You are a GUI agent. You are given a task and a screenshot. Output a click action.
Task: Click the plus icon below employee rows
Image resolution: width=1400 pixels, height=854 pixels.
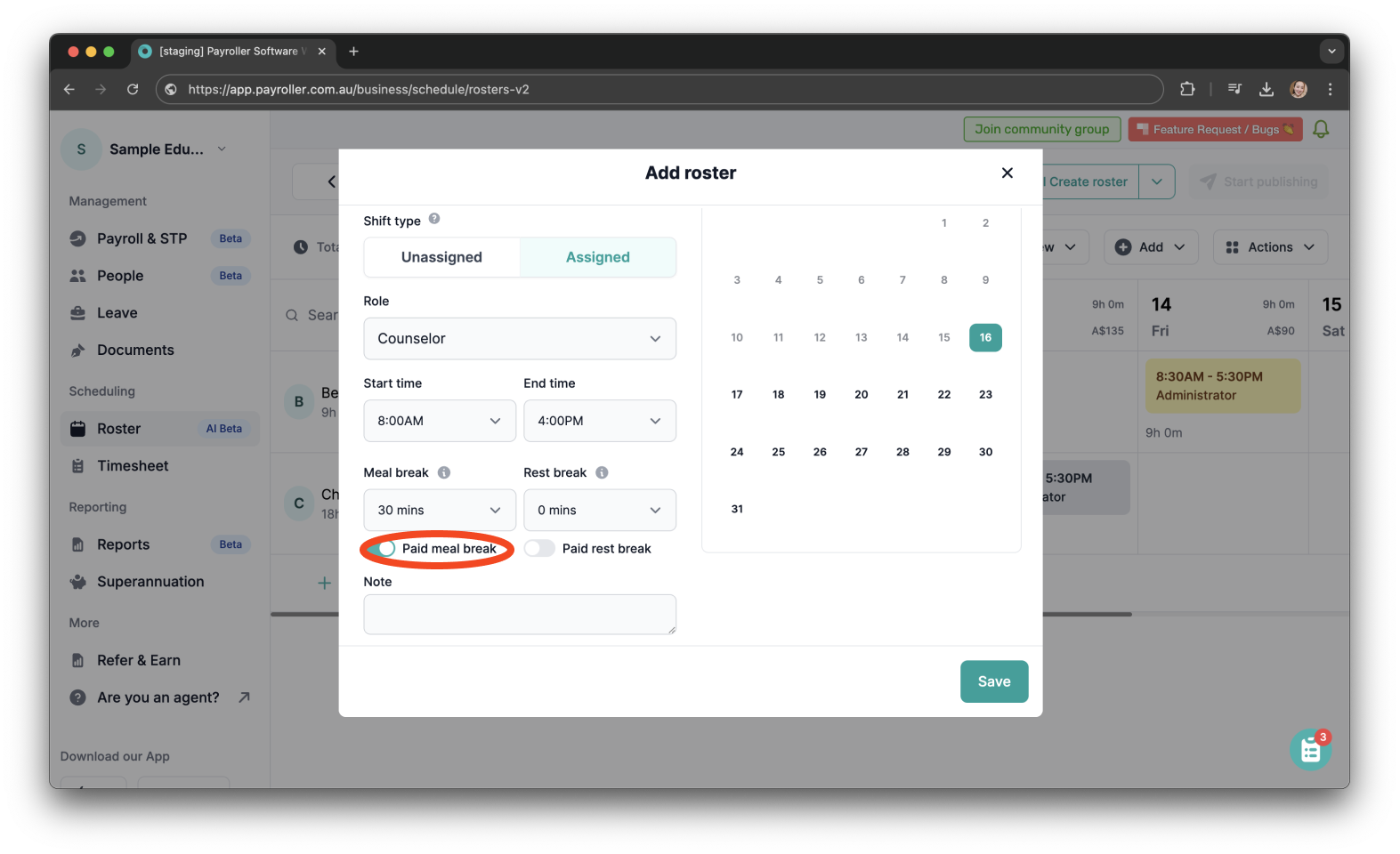coord(325,583)
